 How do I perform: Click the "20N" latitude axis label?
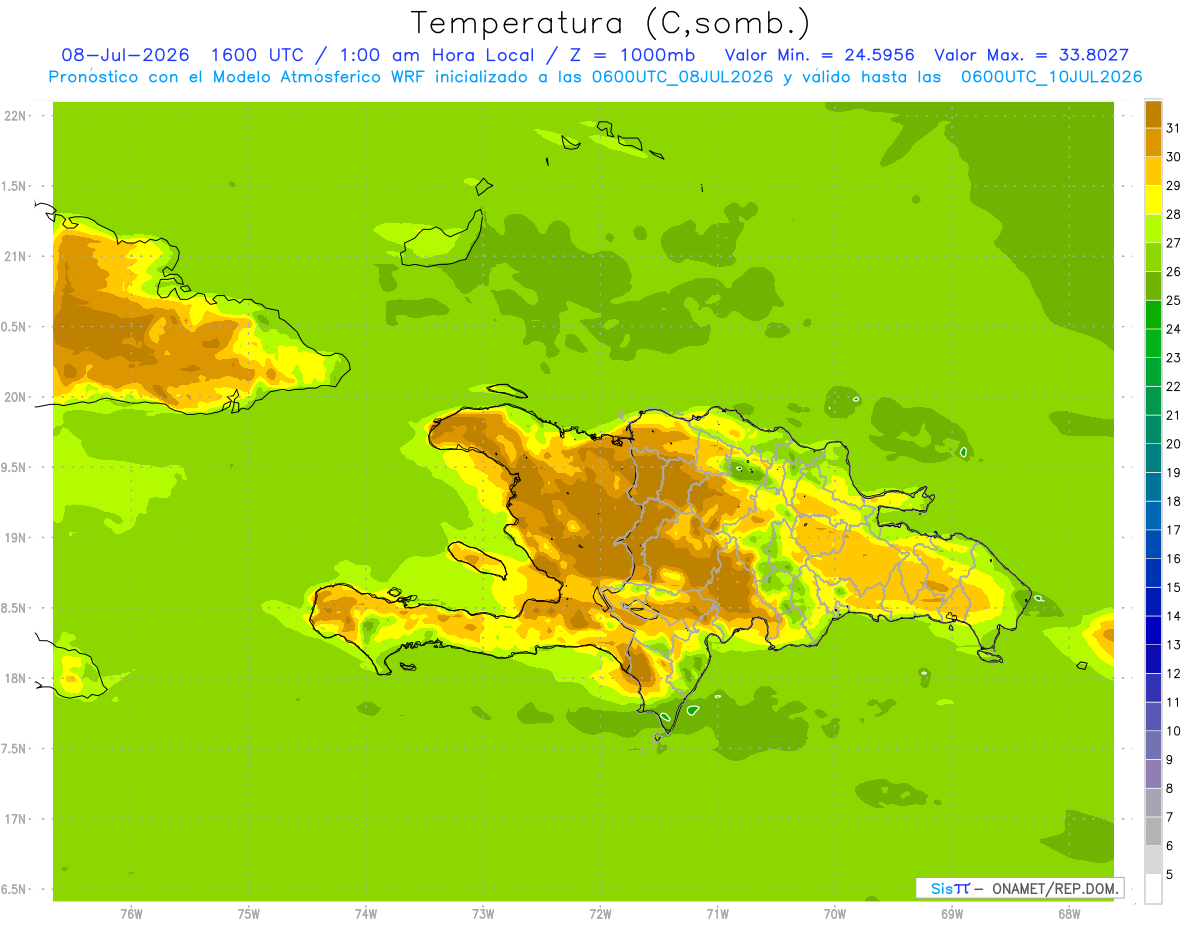coord(14,397)
